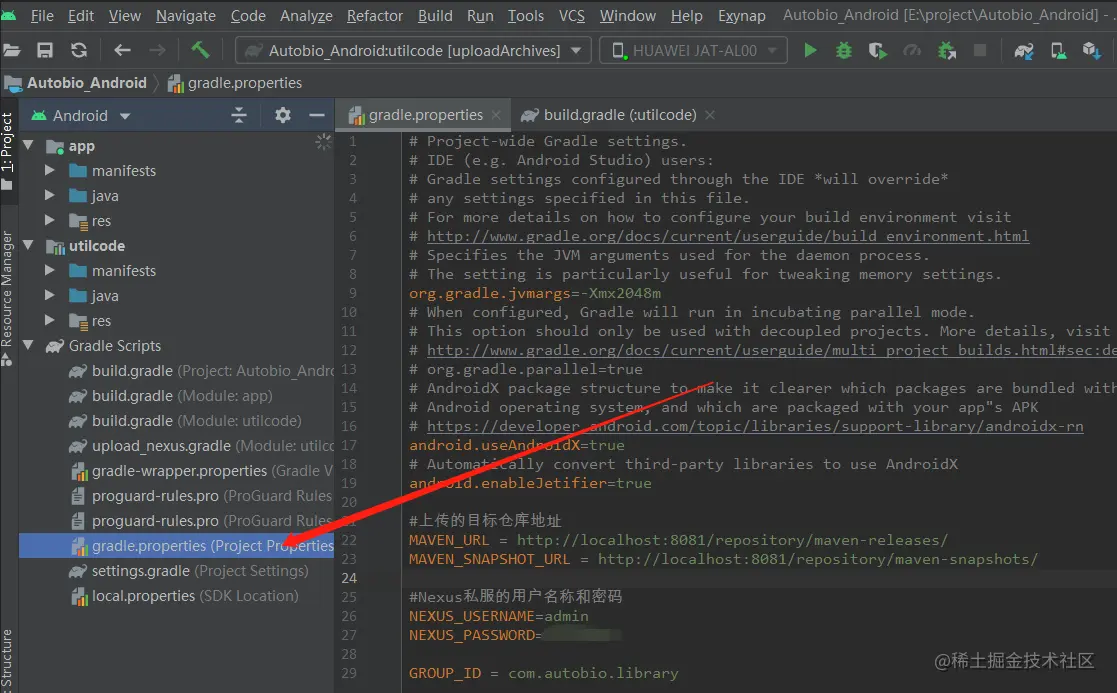Expand java folder under app
The height and width of the screenshot is (693, 1117).
(x=49, y=195)
